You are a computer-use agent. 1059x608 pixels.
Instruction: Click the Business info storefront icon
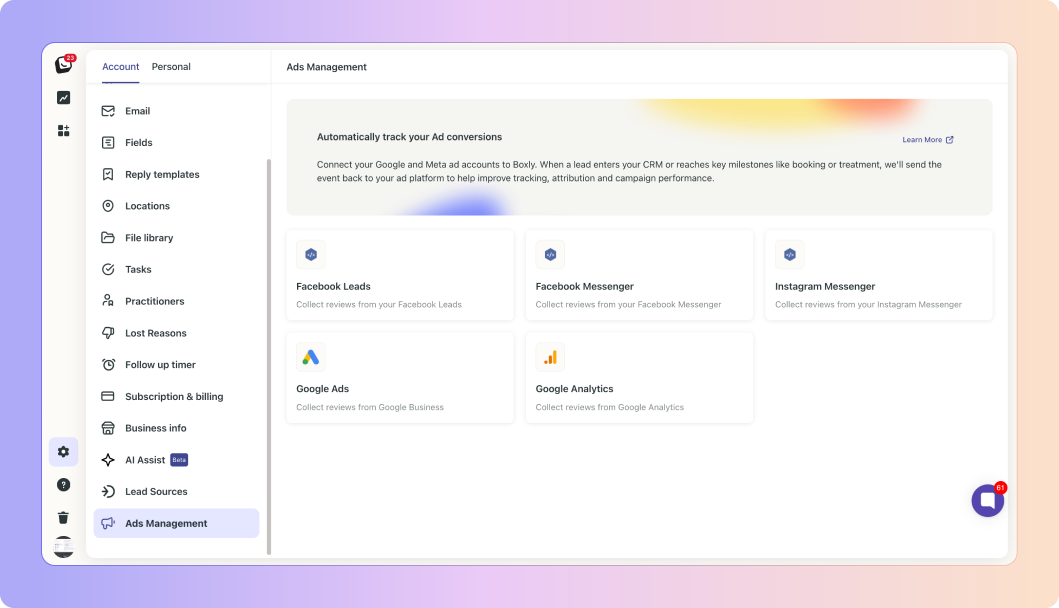coord(108,428)
